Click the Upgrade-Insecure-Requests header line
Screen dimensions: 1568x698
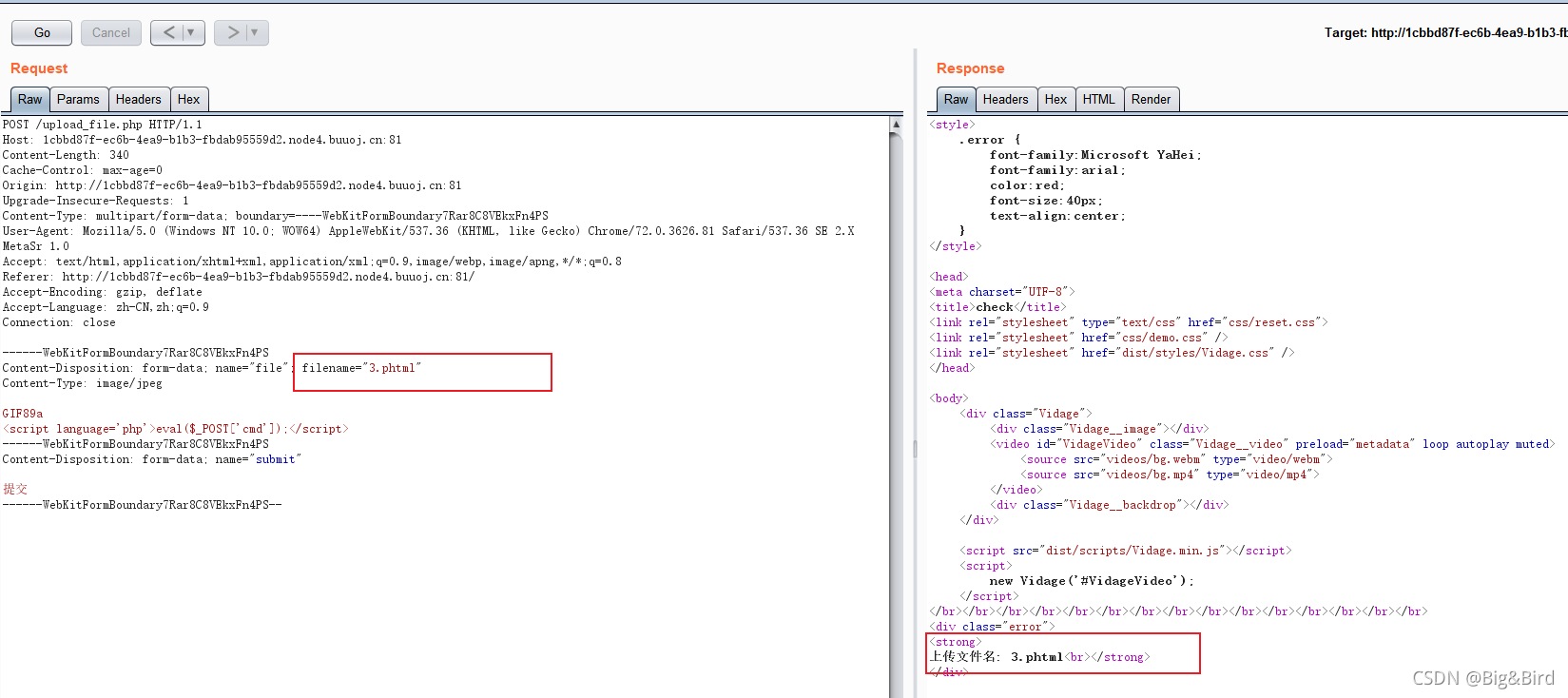96,201
